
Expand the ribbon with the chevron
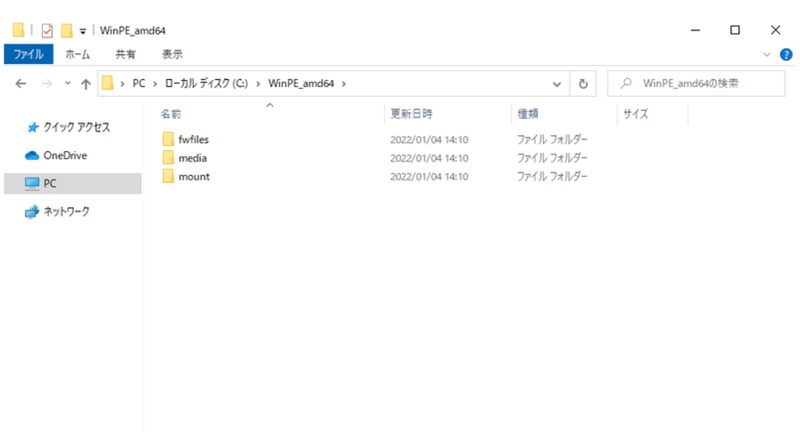point(766,55)
